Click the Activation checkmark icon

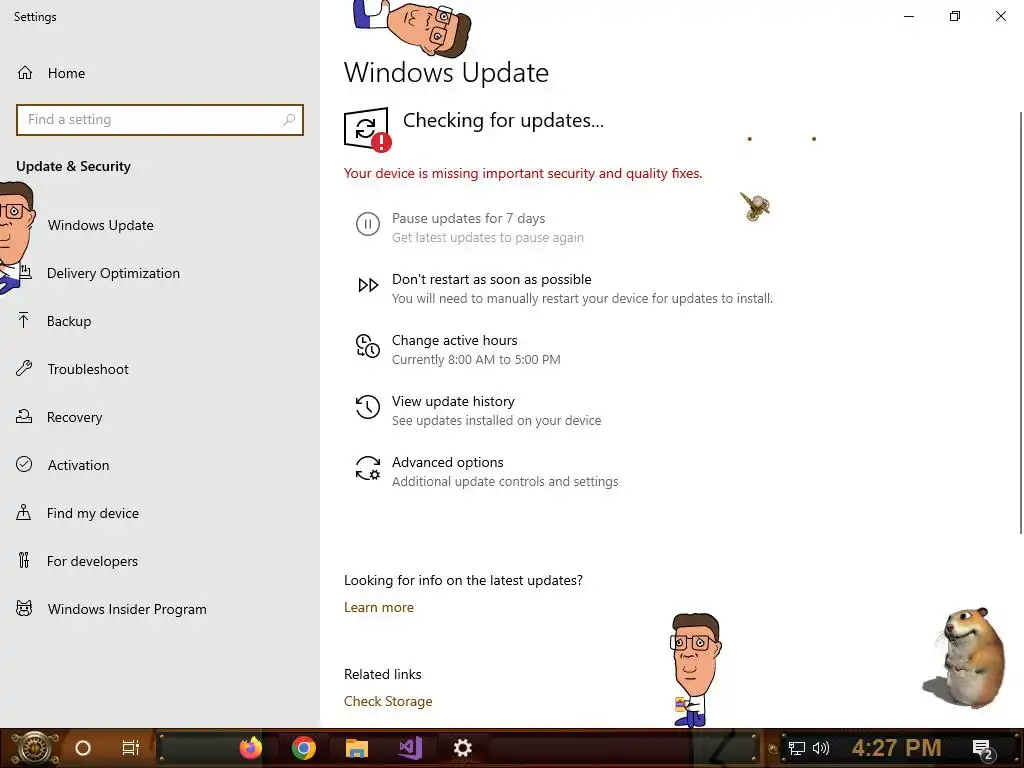pos(24,464)
